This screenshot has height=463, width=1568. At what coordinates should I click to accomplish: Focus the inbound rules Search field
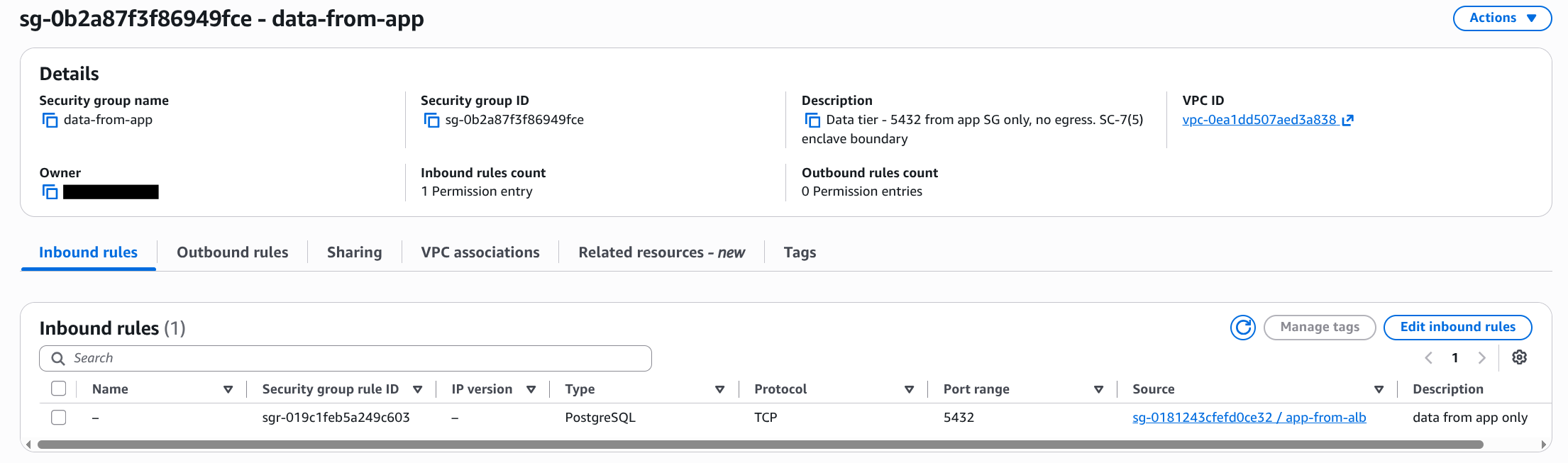tap(346, 358)
